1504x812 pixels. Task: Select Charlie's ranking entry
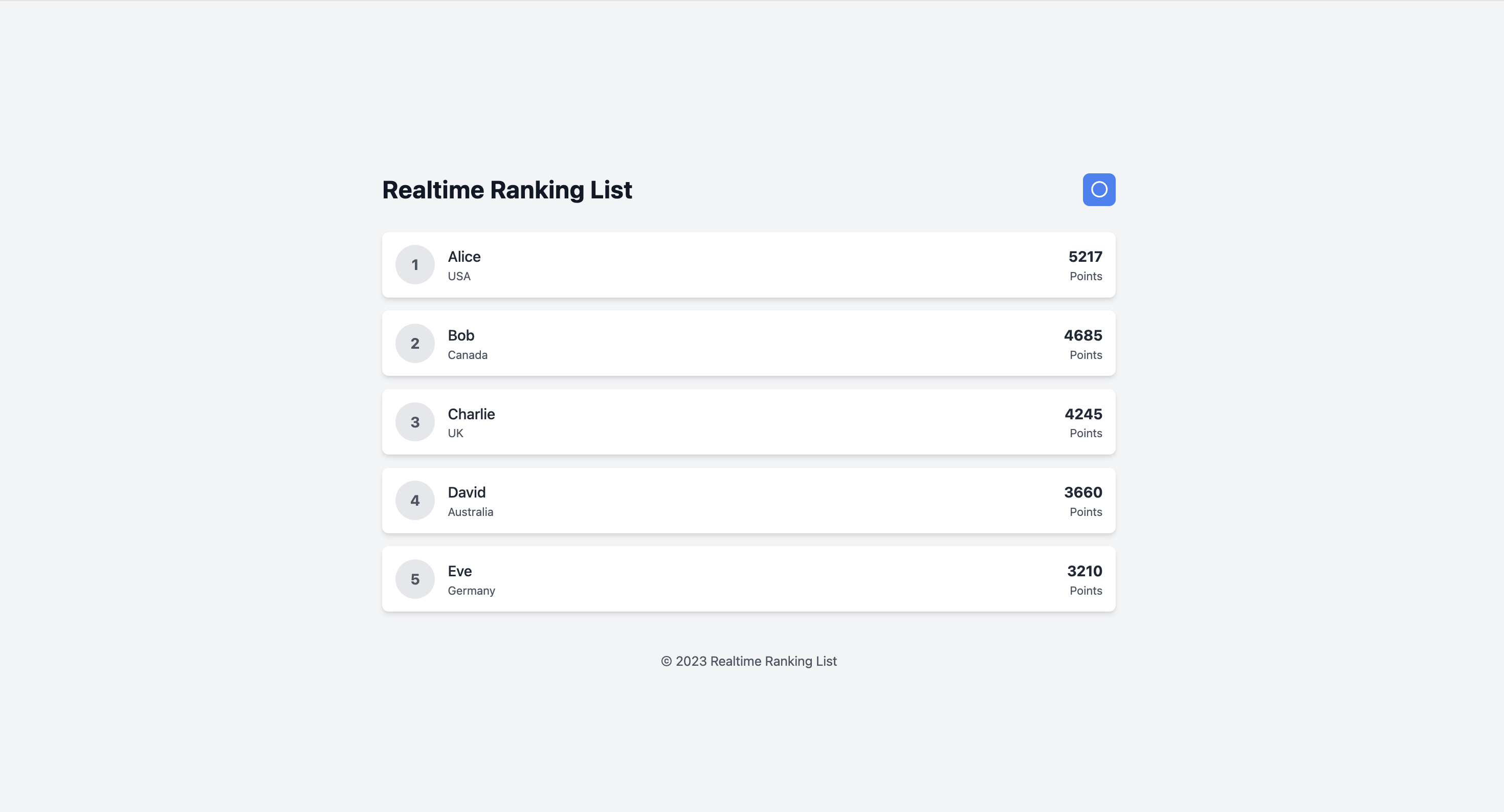(748, 422)
